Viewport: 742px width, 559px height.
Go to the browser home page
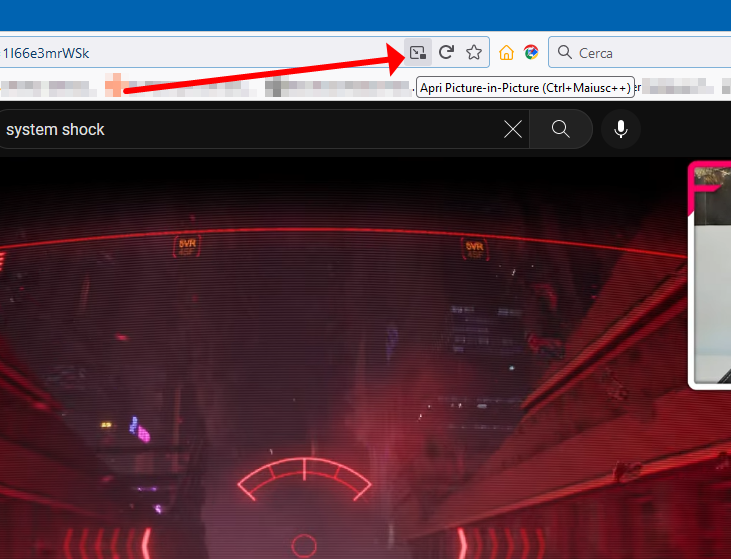tap(506, 53)
